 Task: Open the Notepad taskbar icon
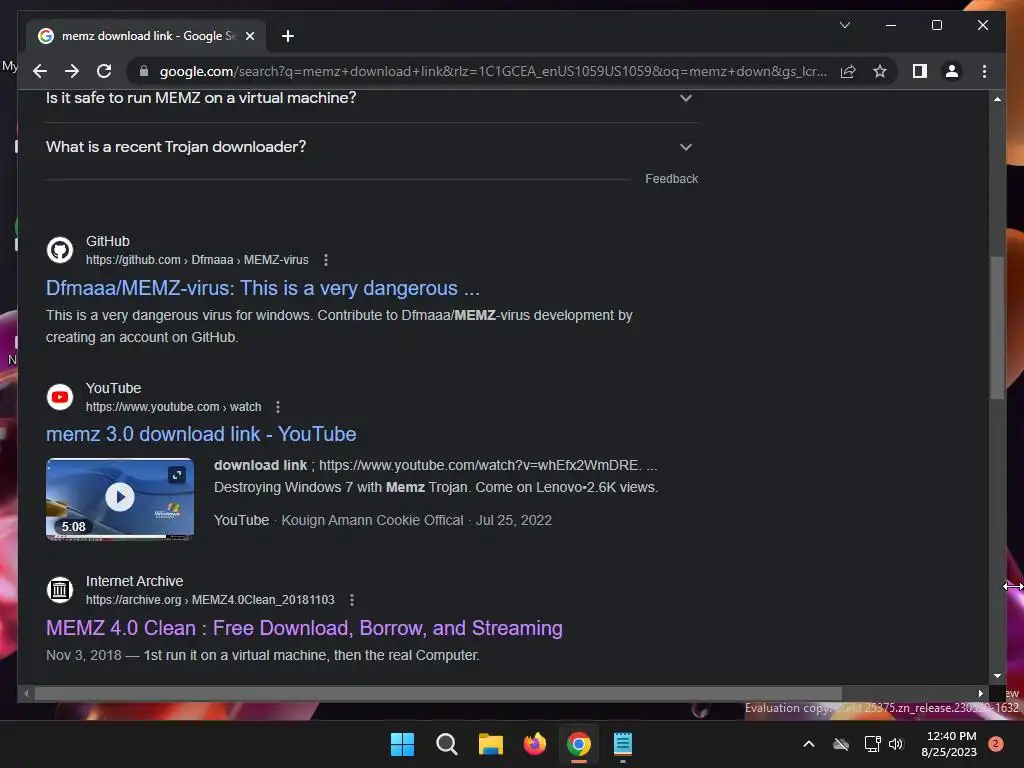622,744
